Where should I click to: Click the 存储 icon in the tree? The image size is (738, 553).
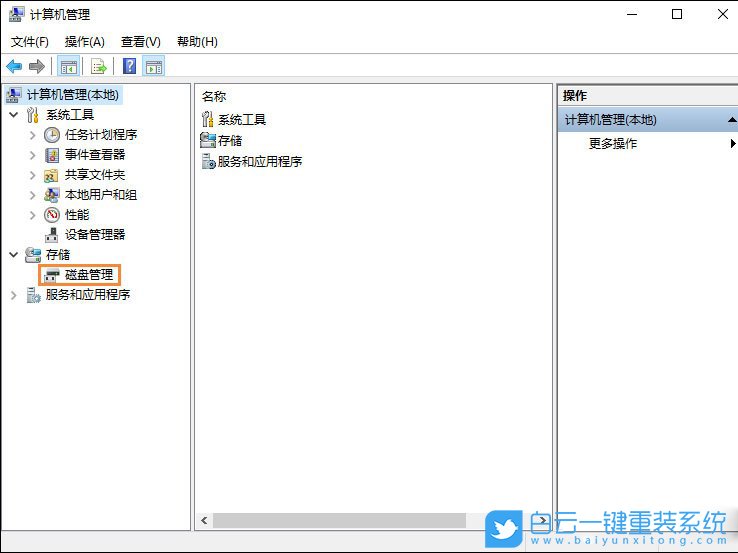[33, 255]
